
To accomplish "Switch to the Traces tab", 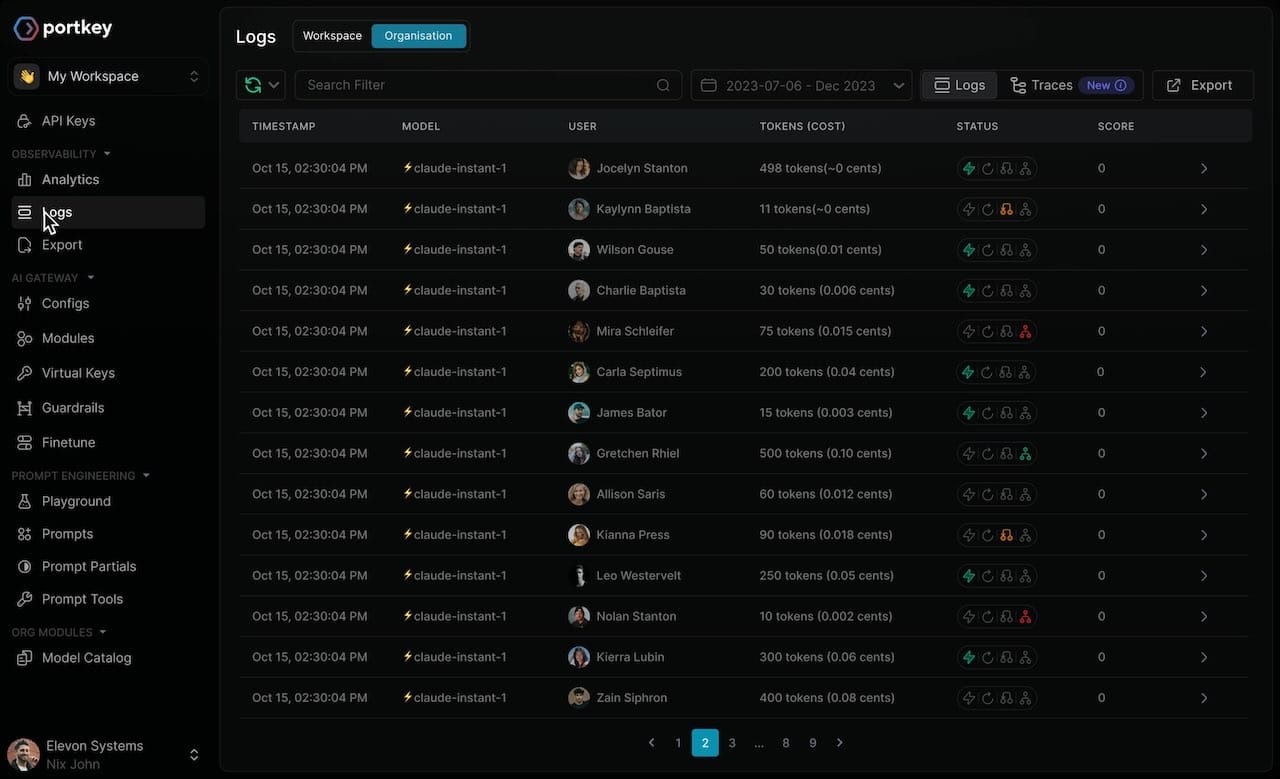I will (x=1042, y=86).
